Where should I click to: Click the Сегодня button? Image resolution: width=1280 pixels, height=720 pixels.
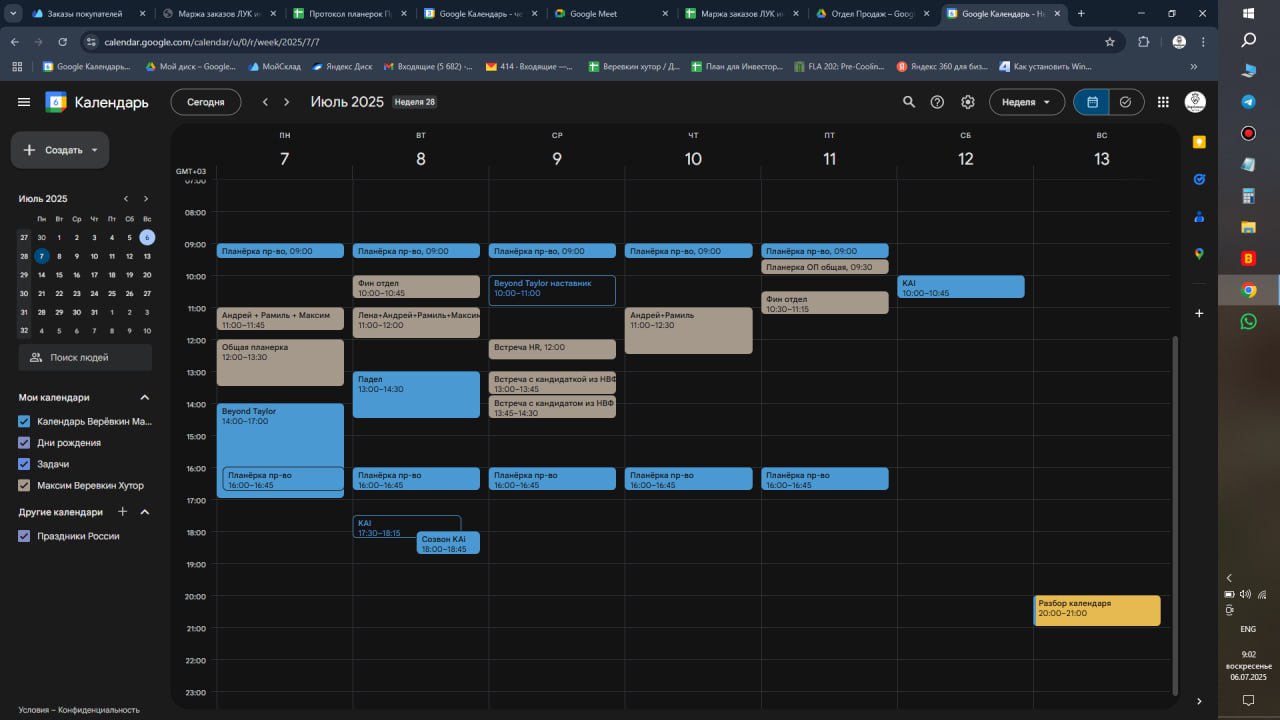point(206,102)
